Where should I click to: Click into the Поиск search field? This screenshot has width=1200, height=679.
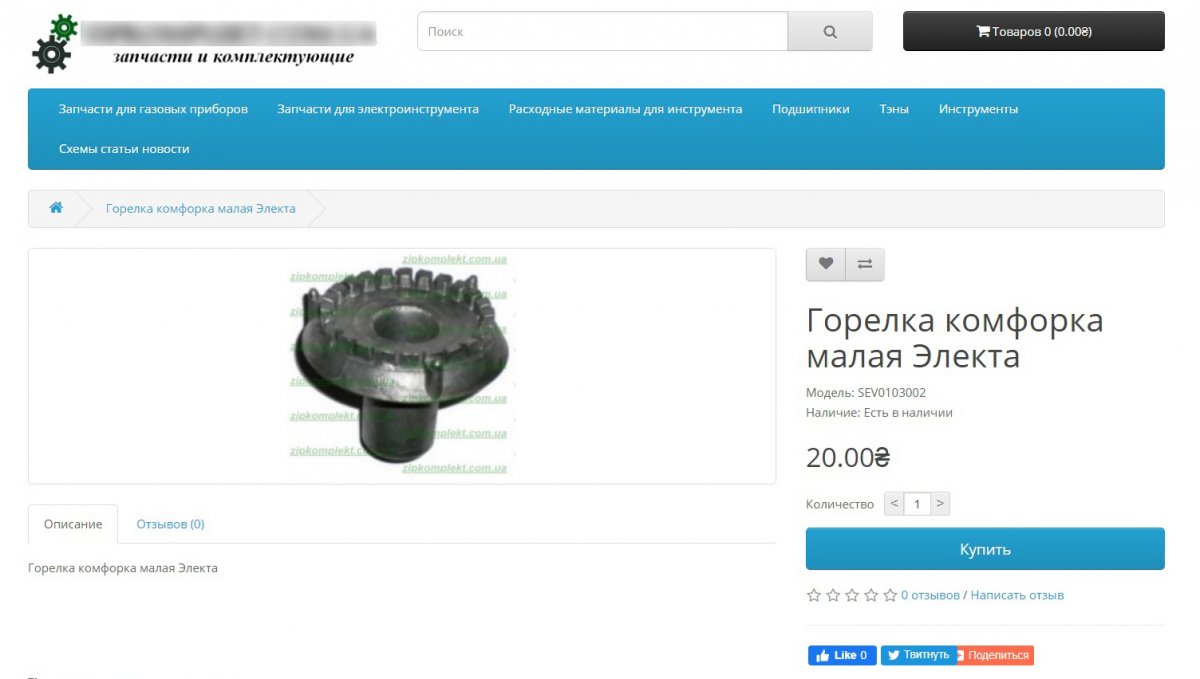603,31
